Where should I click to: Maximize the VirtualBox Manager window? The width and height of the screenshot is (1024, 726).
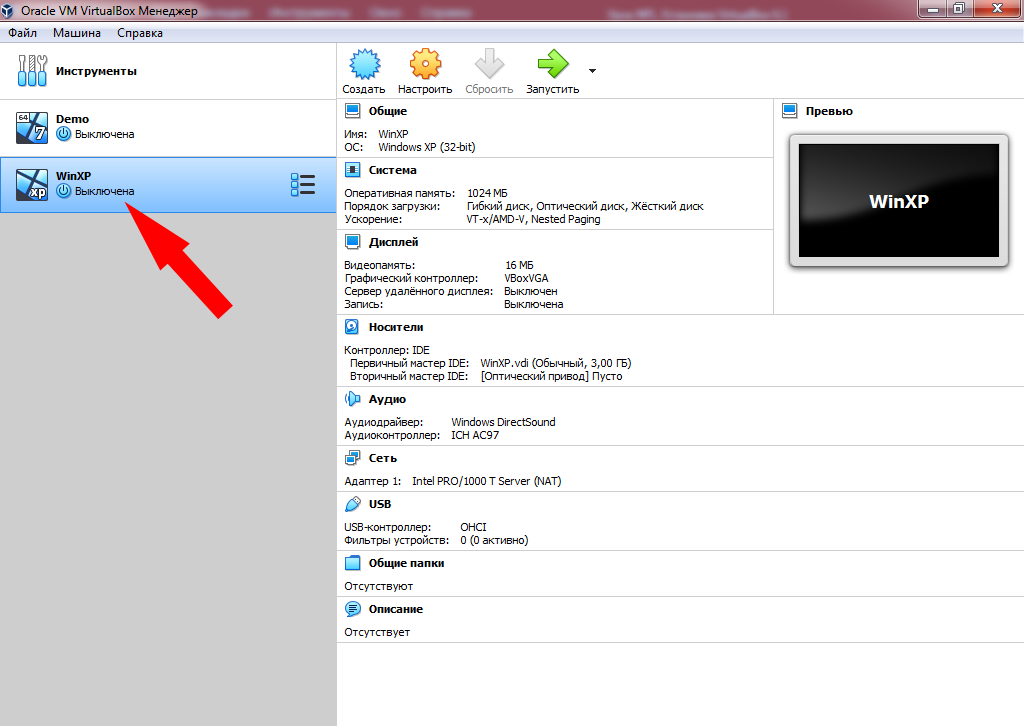959,8
